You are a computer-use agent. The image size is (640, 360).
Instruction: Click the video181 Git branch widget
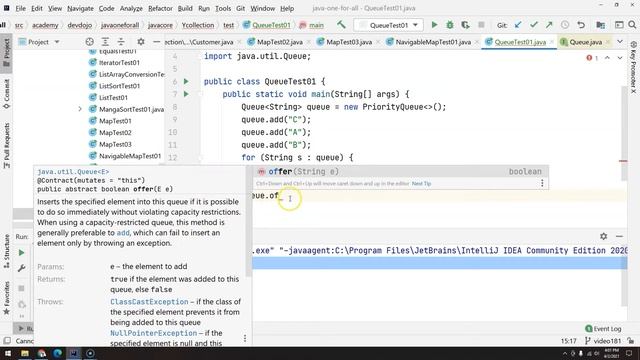pyautogui.click(x=603, y=341)
